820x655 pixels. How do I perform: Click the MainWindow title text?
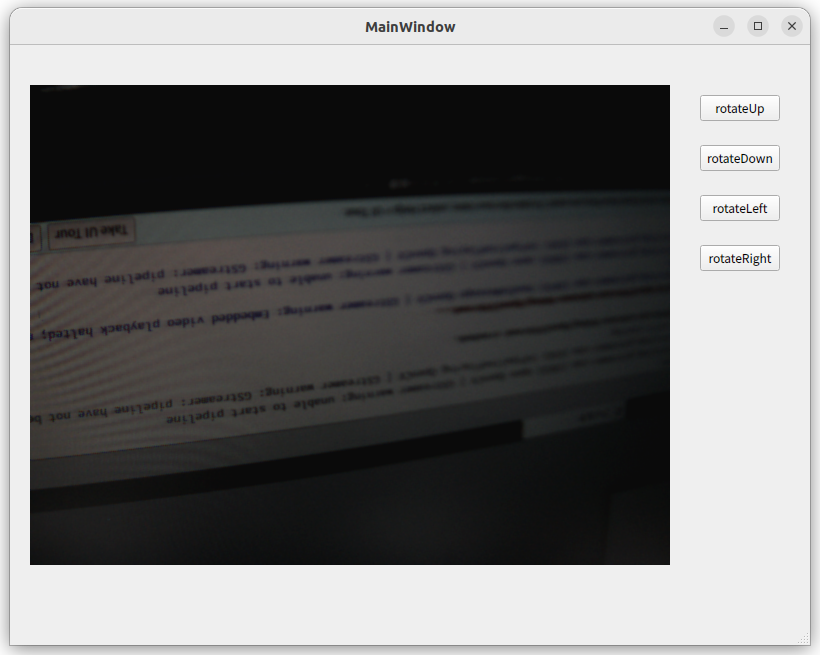pyautogui.click(x=410, y=26)
